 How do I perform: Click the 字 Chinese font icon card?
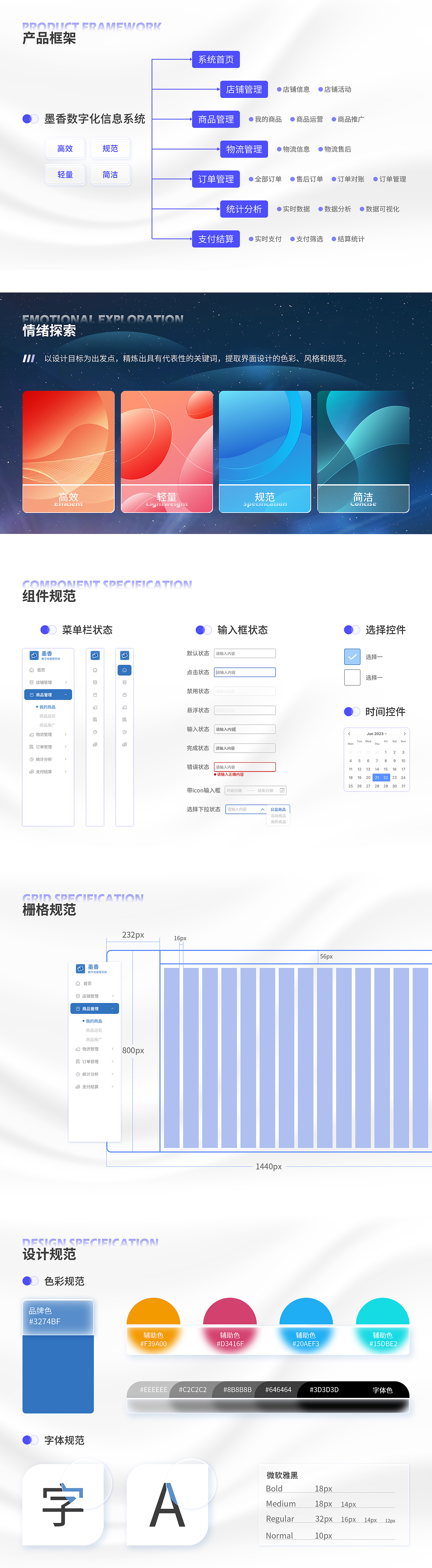(63, 1505)
